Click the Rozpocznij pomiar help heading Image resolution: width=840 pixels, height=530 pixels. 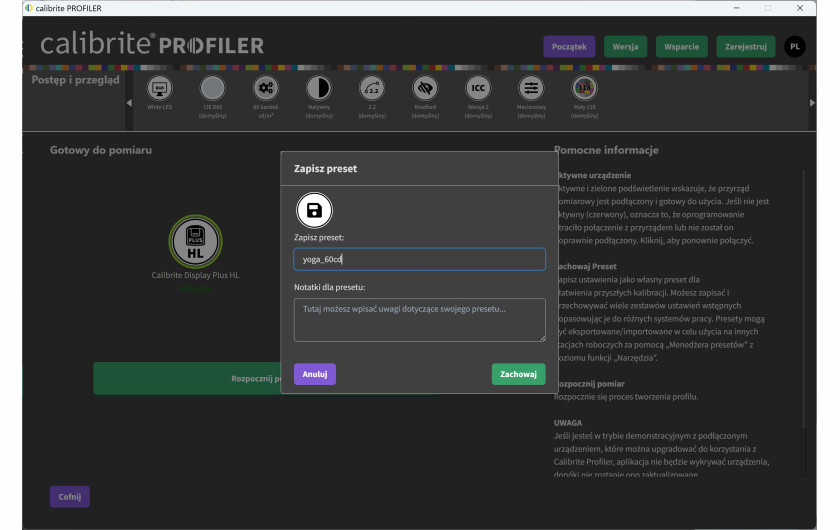[591, 384]
